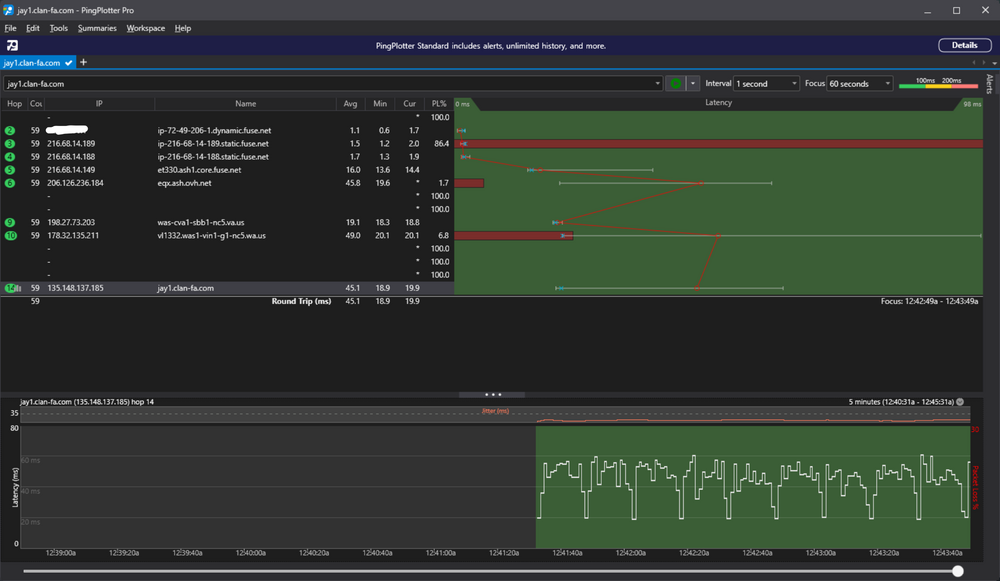
Task: Click the Name column header
Action: coord(246,103)
